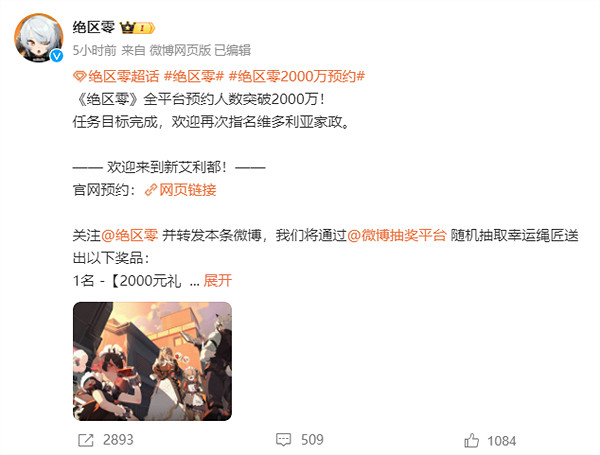Expand the full post text with 展开
The image size is (600, 455).
pyautogui.click(x=218, y=281)
